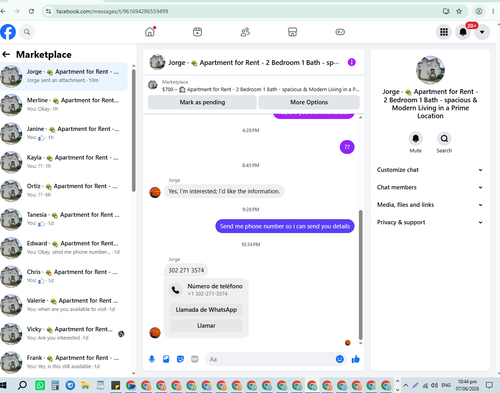Viewport: 500px width, 393px height.
Task: Open the Jorge conversation in the list
Action: [64, 76]
